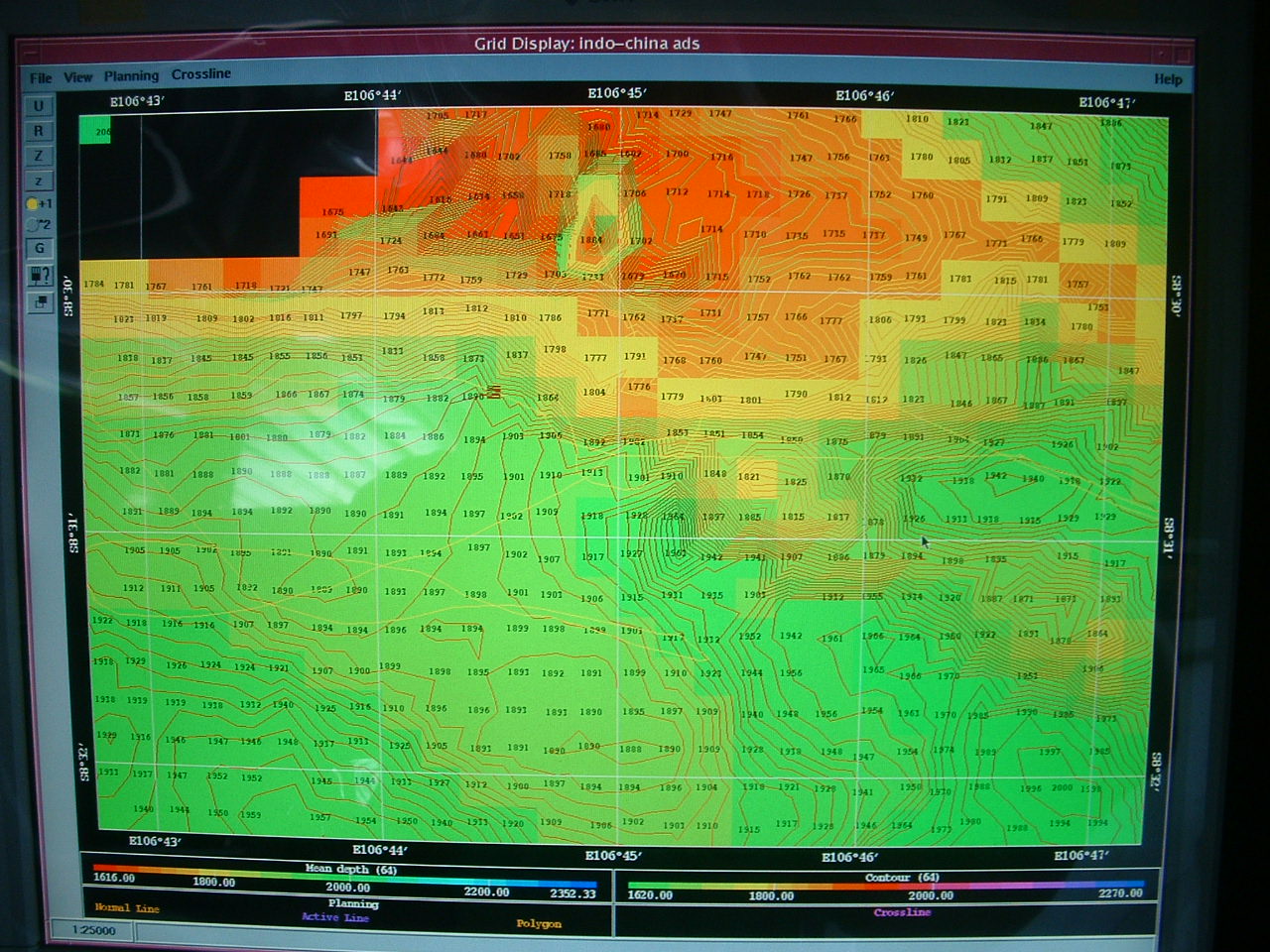The height and width of the screenshot is (952, 1270).
Task: Click the top E106°46' longitude label
Action: (864, 96)
